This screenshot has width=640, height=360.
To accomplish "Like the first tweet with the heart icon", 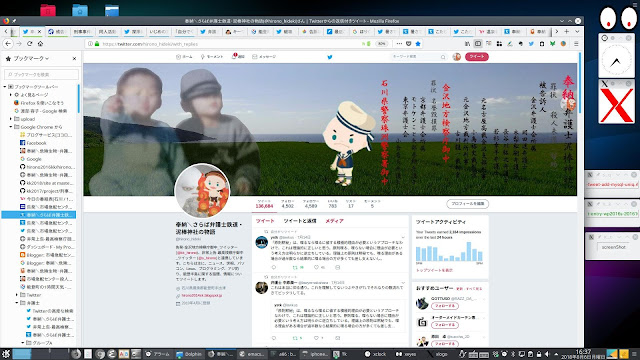I will [316, 267].
